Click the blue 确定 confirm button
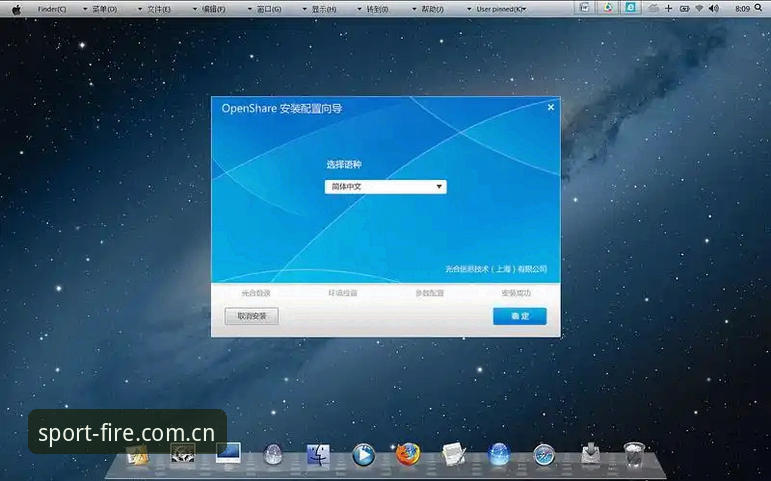 coord(520,316)
